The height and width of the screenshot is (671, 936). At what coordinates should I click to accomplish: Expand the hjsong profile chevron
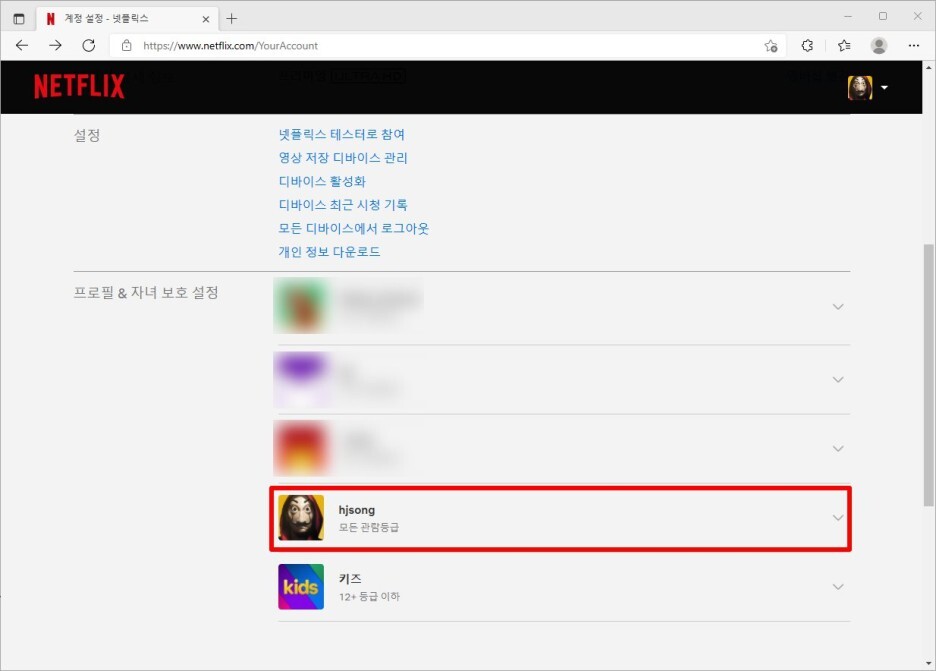click(838, 518)
